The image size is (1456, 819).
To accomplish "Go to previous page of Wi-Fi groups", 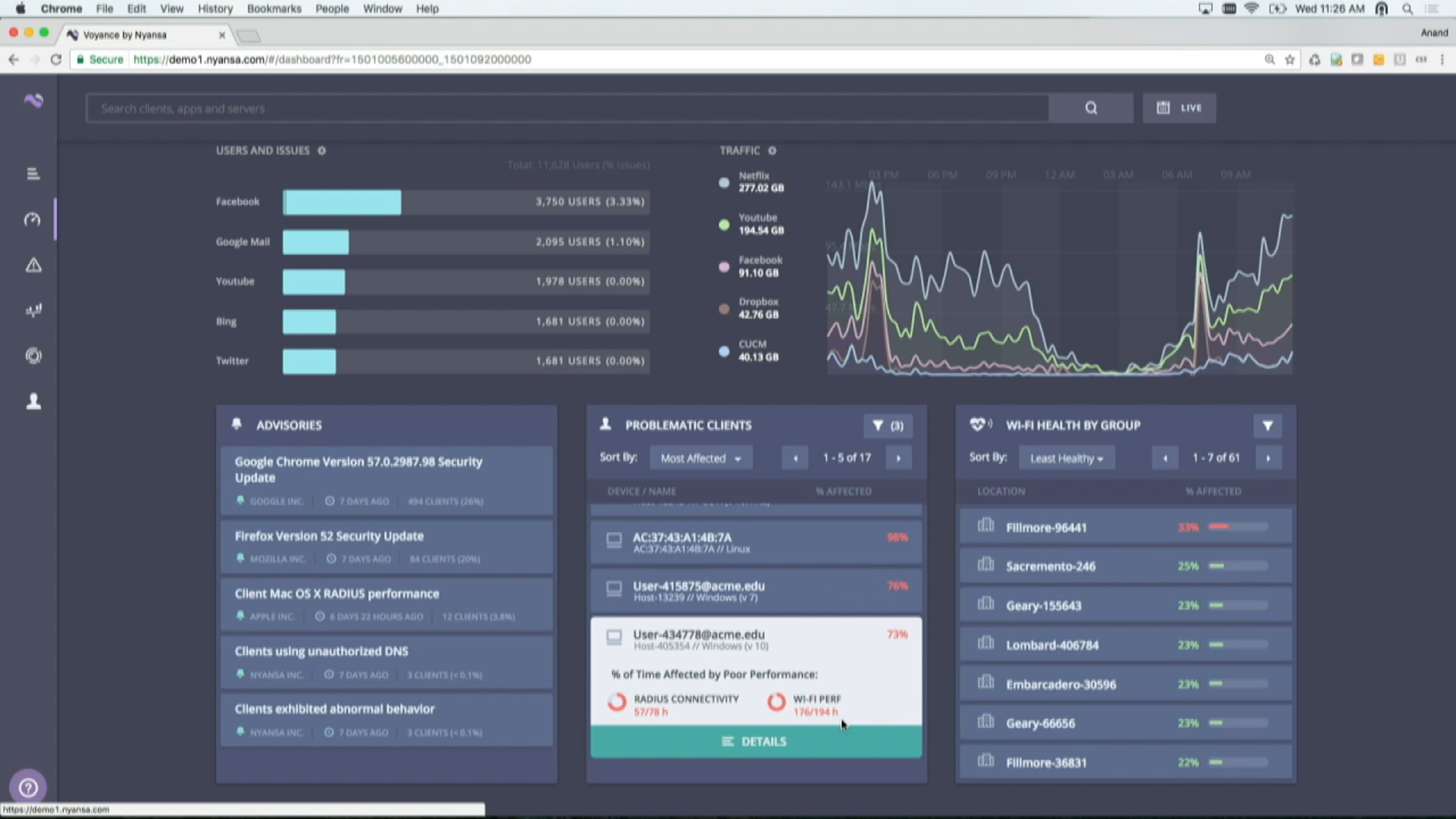I will coord(1165,458).
